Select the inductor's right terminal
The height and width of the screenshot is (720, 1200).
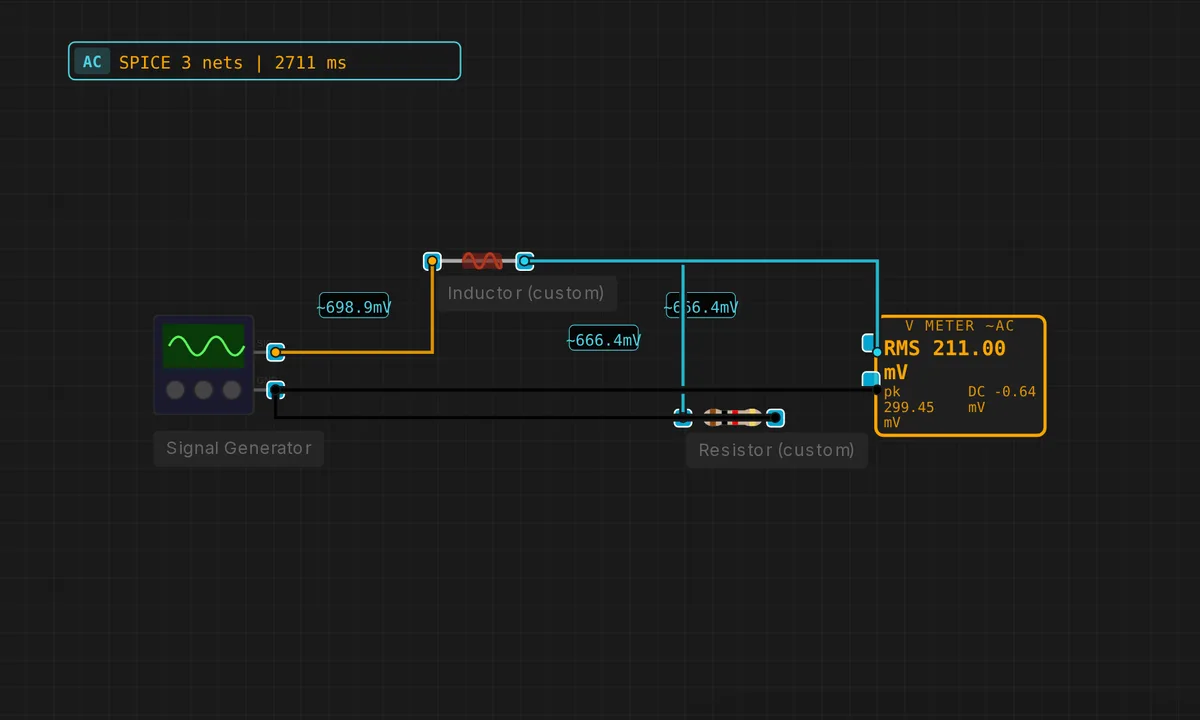tap(524, 262)
